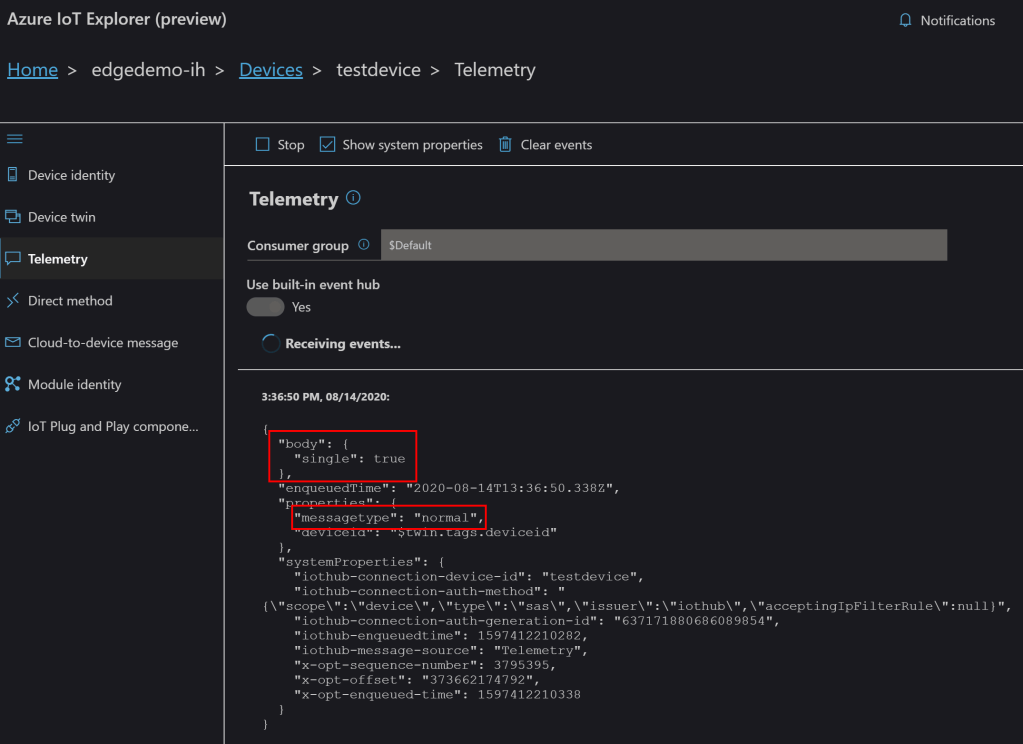
Task: Click the Cloud-to-device message envelope icon
Action: tap(13, 343)
